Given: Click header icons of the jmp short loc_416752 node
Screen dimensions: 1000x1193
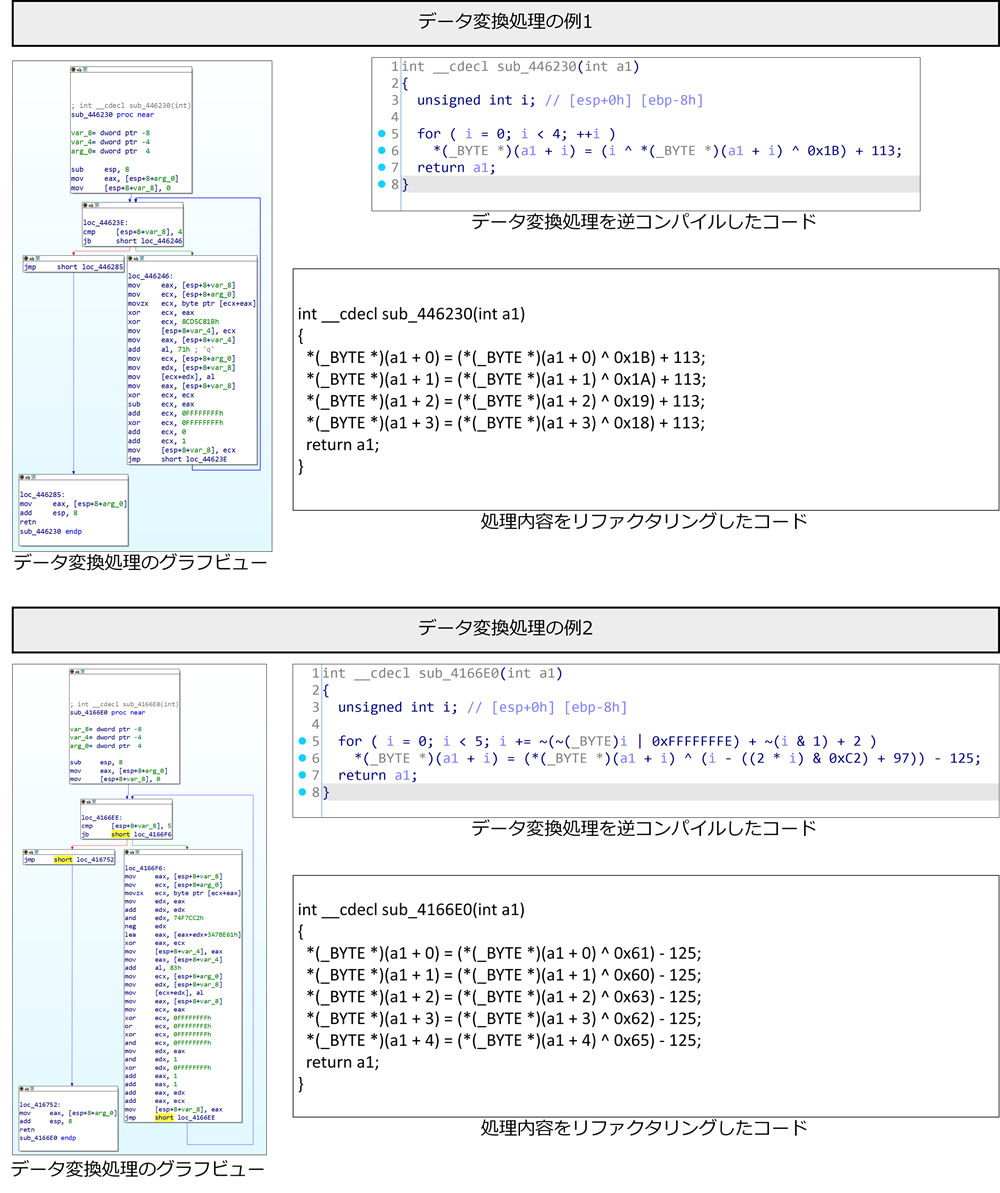Looking at the screenshot, I should pyautogui.click(x=32, y=852).
